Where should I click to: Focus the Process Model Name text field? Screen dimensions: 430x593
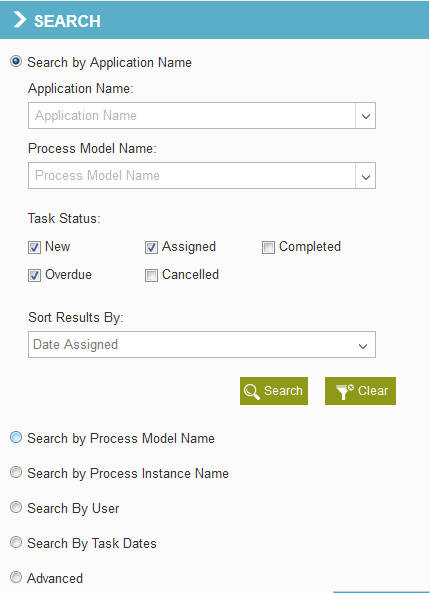[192, 176]
